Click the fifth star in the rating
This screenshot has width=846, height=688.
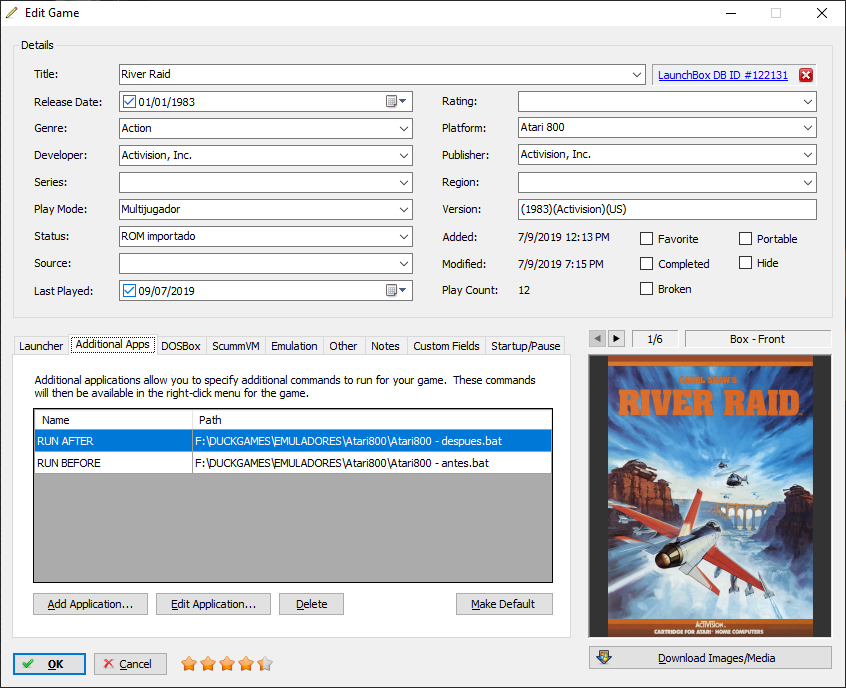pyautogui.click(x=265, y=664)
